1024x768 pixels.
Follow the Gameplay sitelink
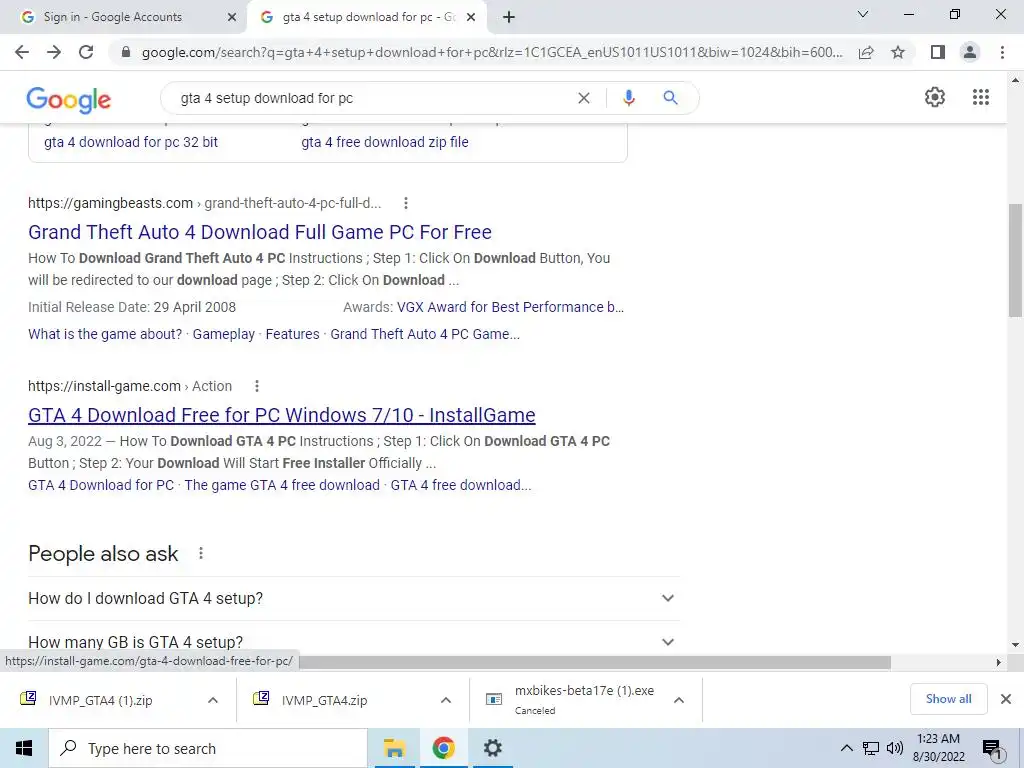[x=223, y=334]
